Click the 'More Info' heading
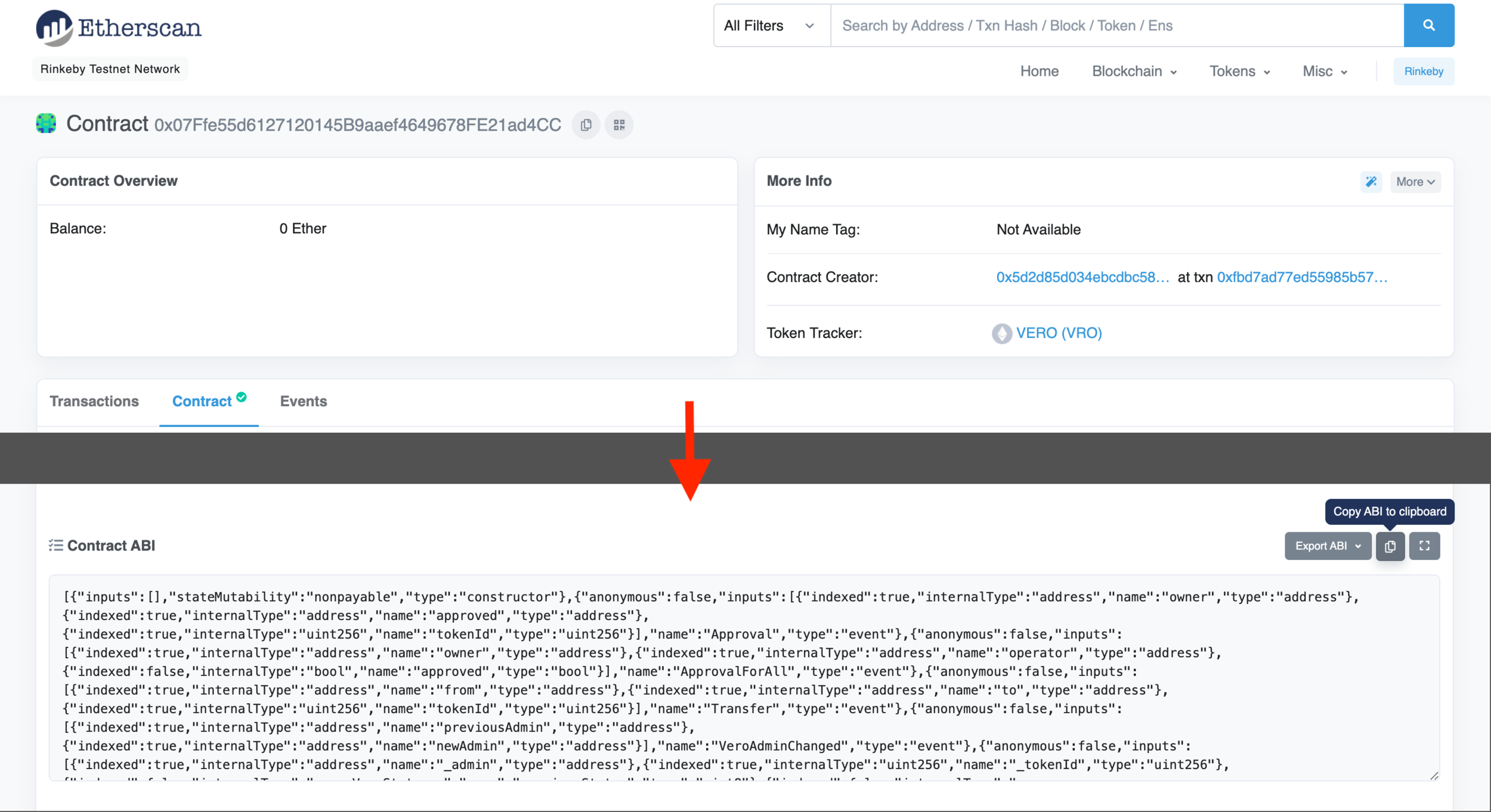 click(799, 181)
